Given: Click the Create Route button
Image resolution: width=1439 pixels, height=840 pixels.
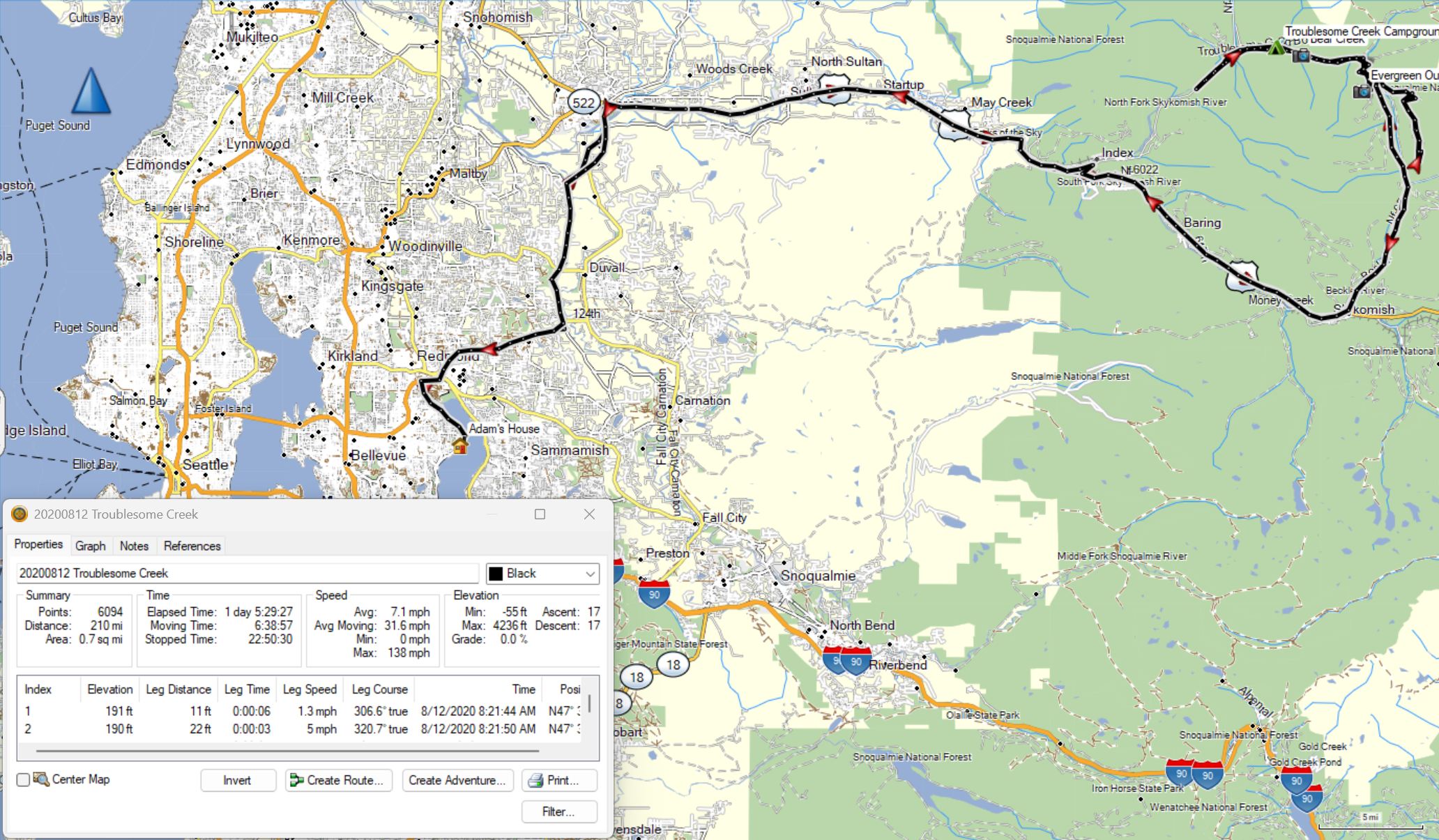Looking at the screenshot, I should [338, 780].
